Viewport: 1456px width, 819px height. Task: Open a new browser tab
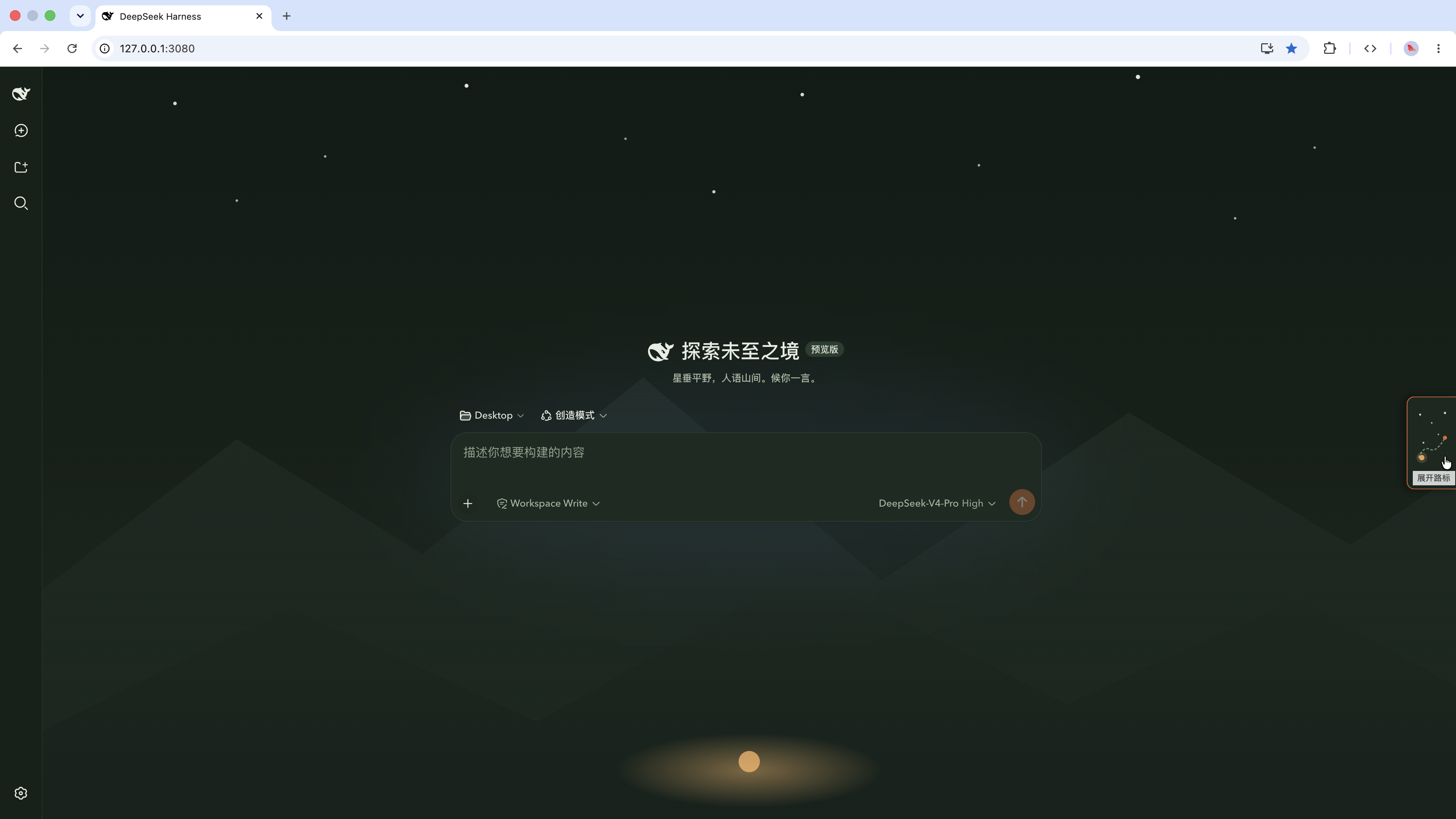pos(287,16)
